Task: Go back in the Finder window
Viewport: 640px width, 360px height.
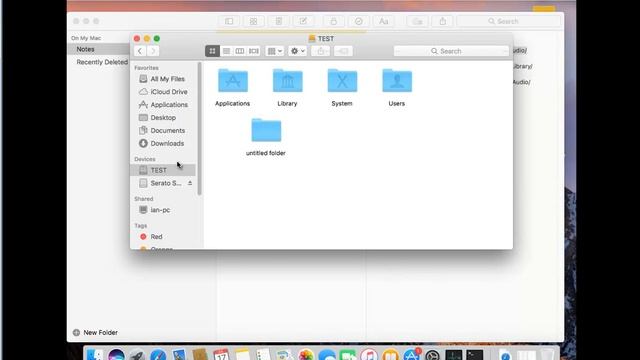Action: pos(140,51)
